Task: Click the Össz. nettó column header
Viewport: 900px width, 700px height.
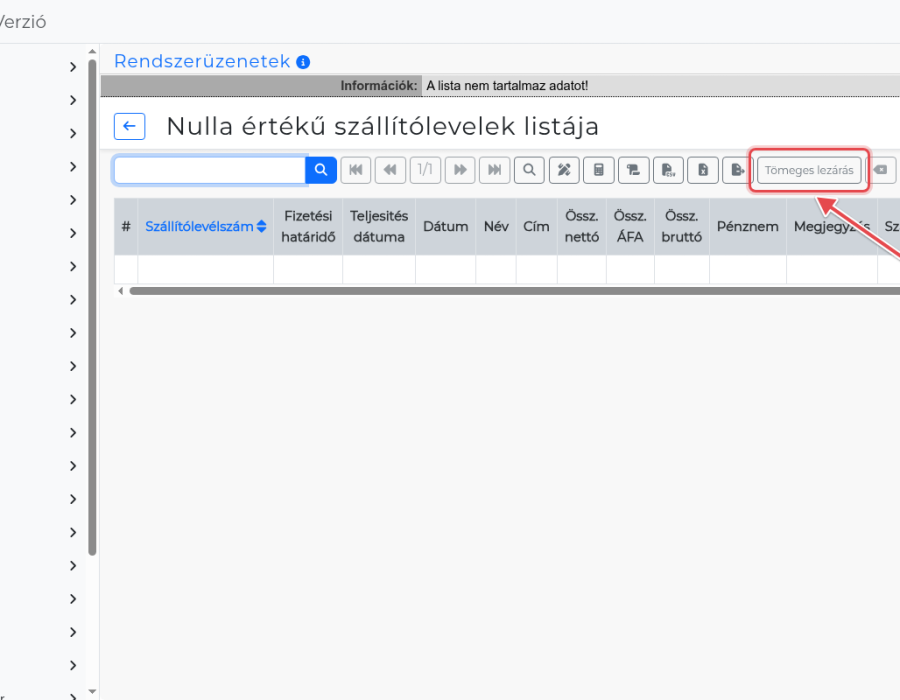Action: (x=581, y=227)
